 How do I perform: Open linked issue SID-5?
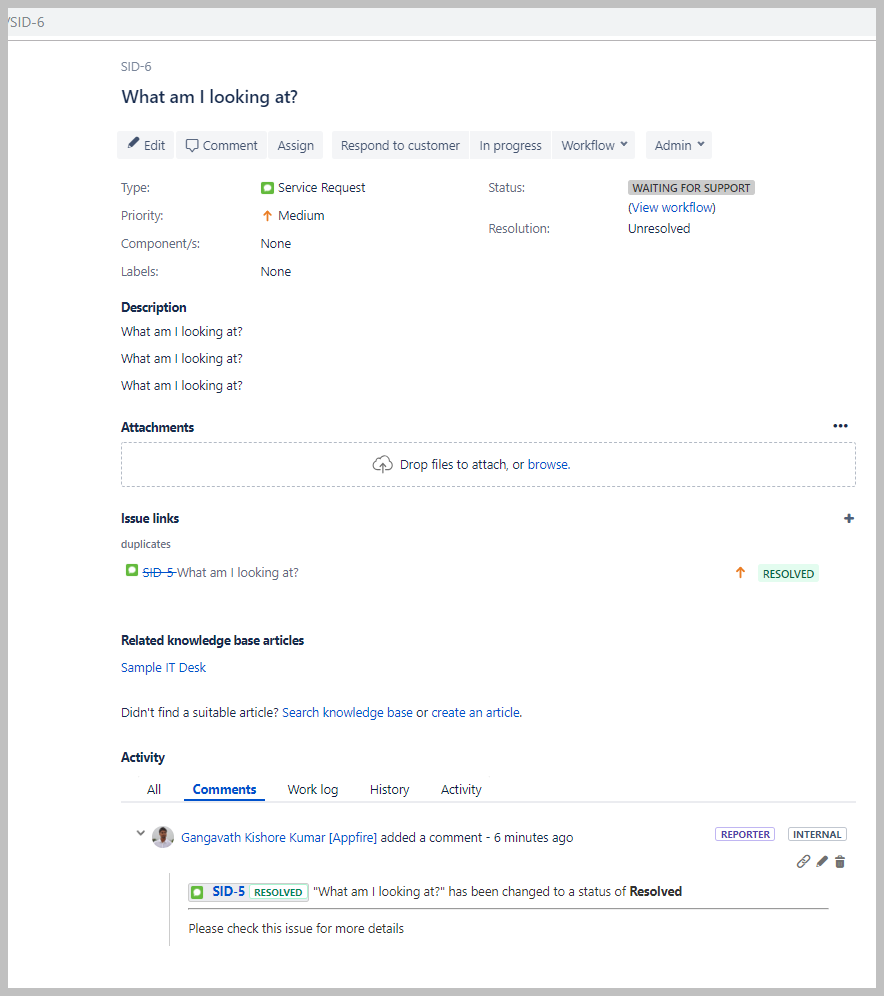pos(158,573)
